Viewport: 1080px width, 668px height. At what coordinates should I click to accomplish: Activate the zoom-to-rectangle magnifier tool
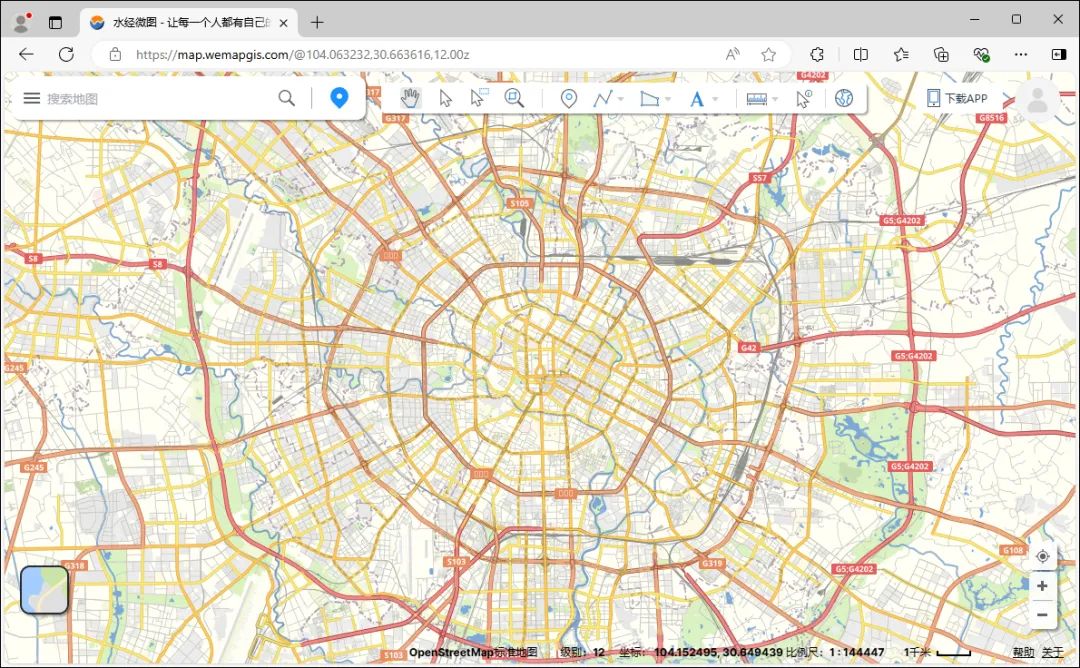click(x=514, y=98)
